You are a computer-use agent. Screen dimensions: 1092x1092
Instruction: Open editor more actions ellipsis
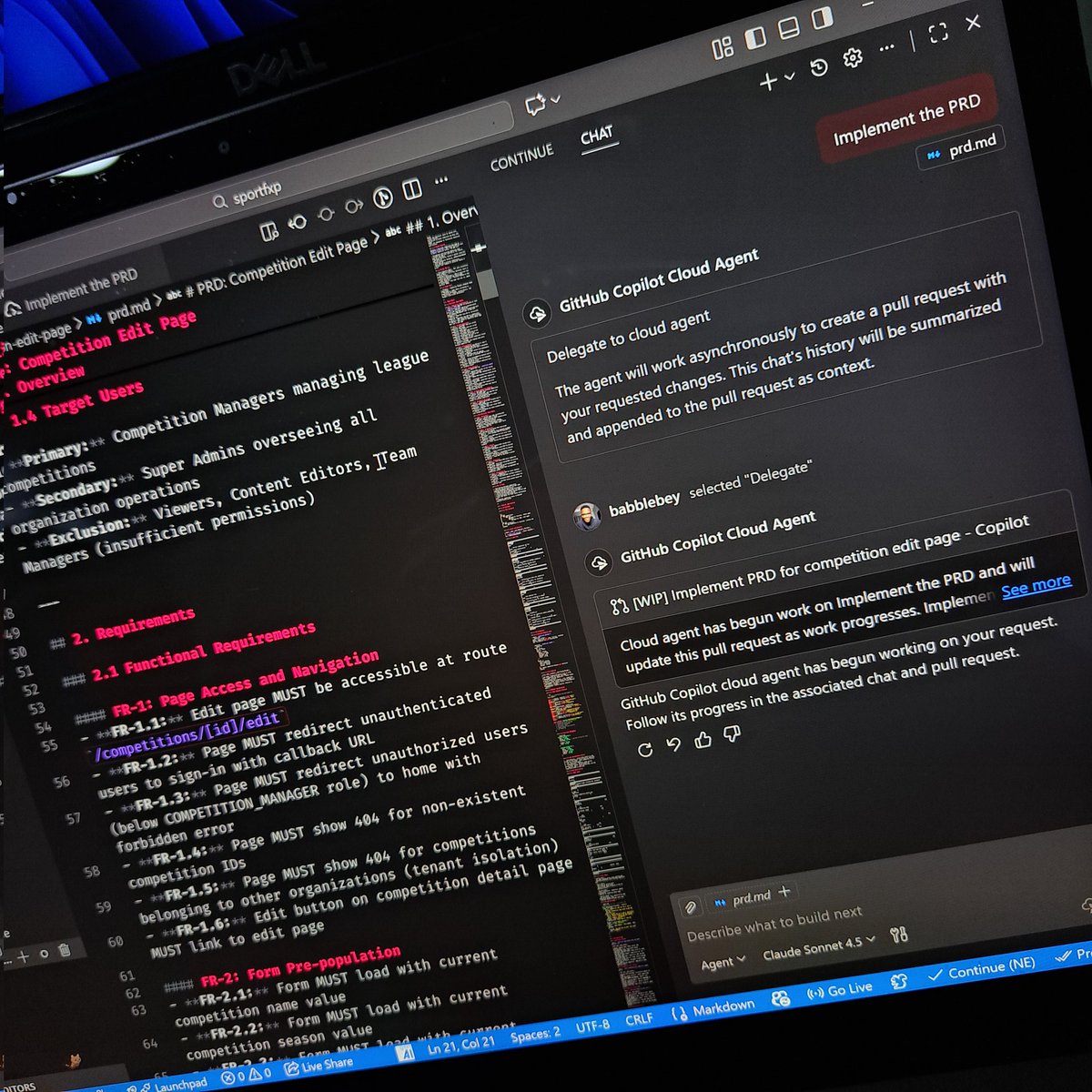(x=441, y=181)
